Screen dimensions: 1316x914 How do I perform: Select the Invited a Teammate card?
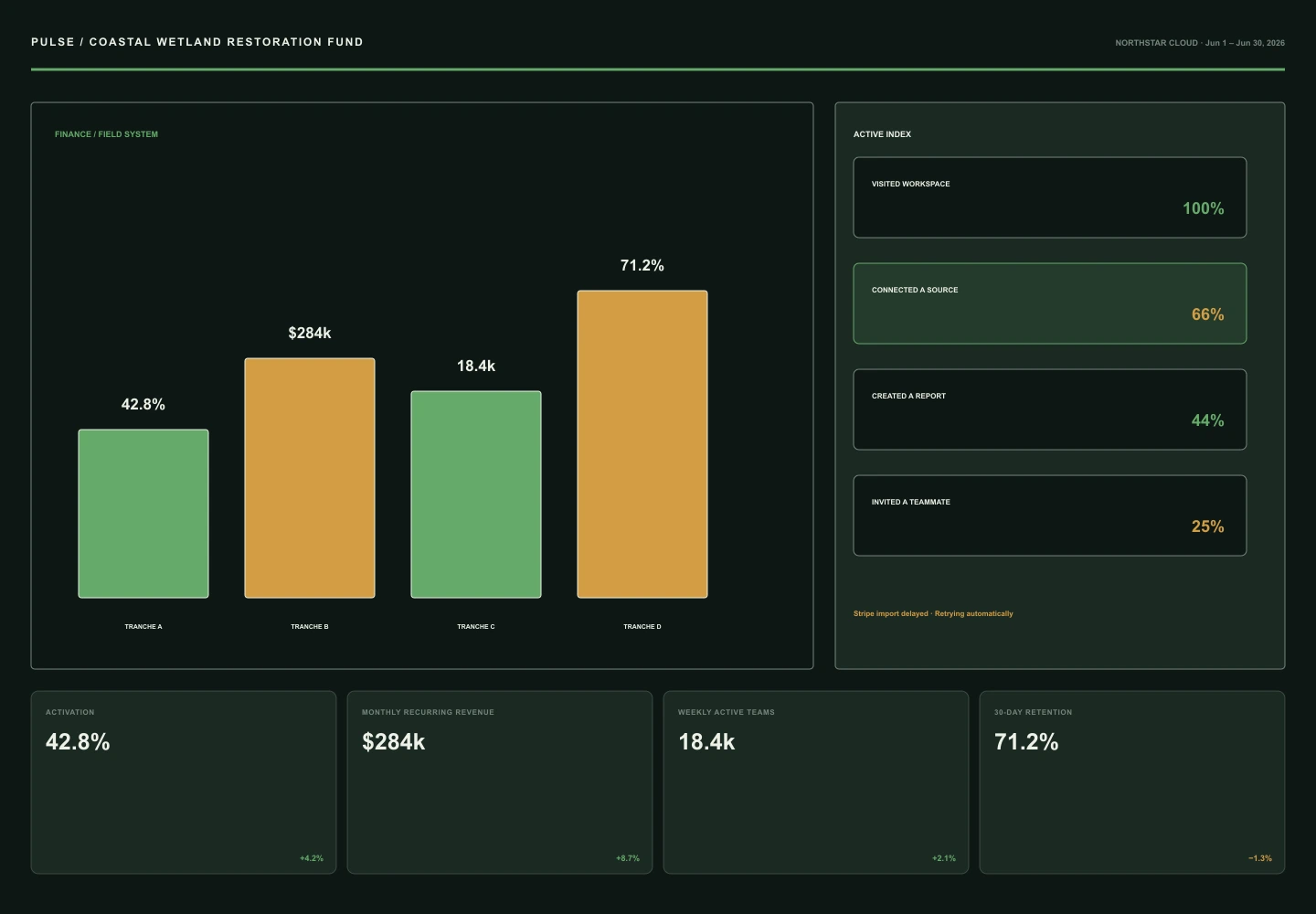tap(1050, 515)
